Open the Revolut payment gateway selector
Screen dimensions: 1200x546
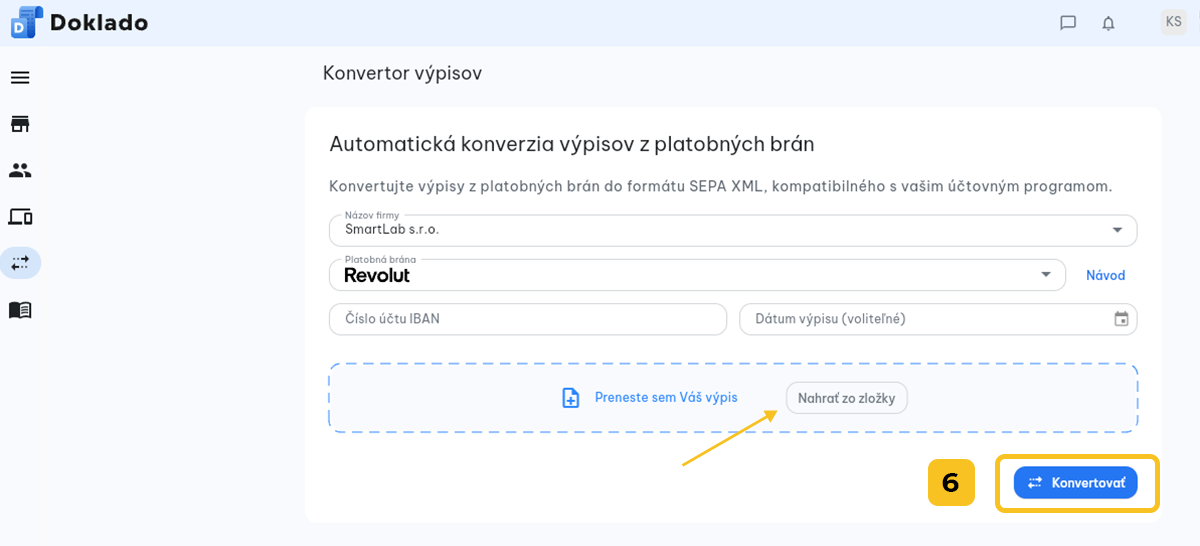point(697,275)
